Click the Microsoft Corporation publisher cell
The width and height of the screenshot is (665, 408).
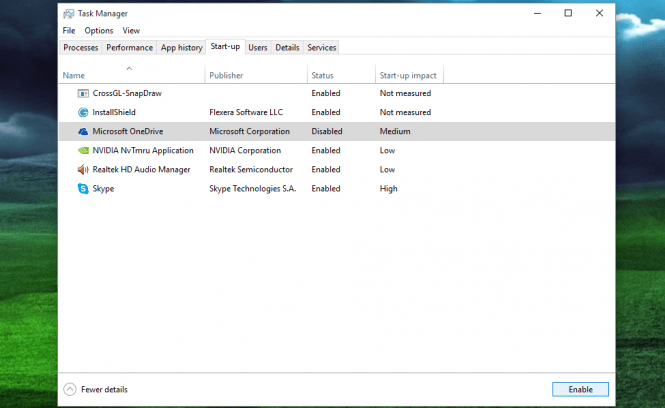[249, 131]
